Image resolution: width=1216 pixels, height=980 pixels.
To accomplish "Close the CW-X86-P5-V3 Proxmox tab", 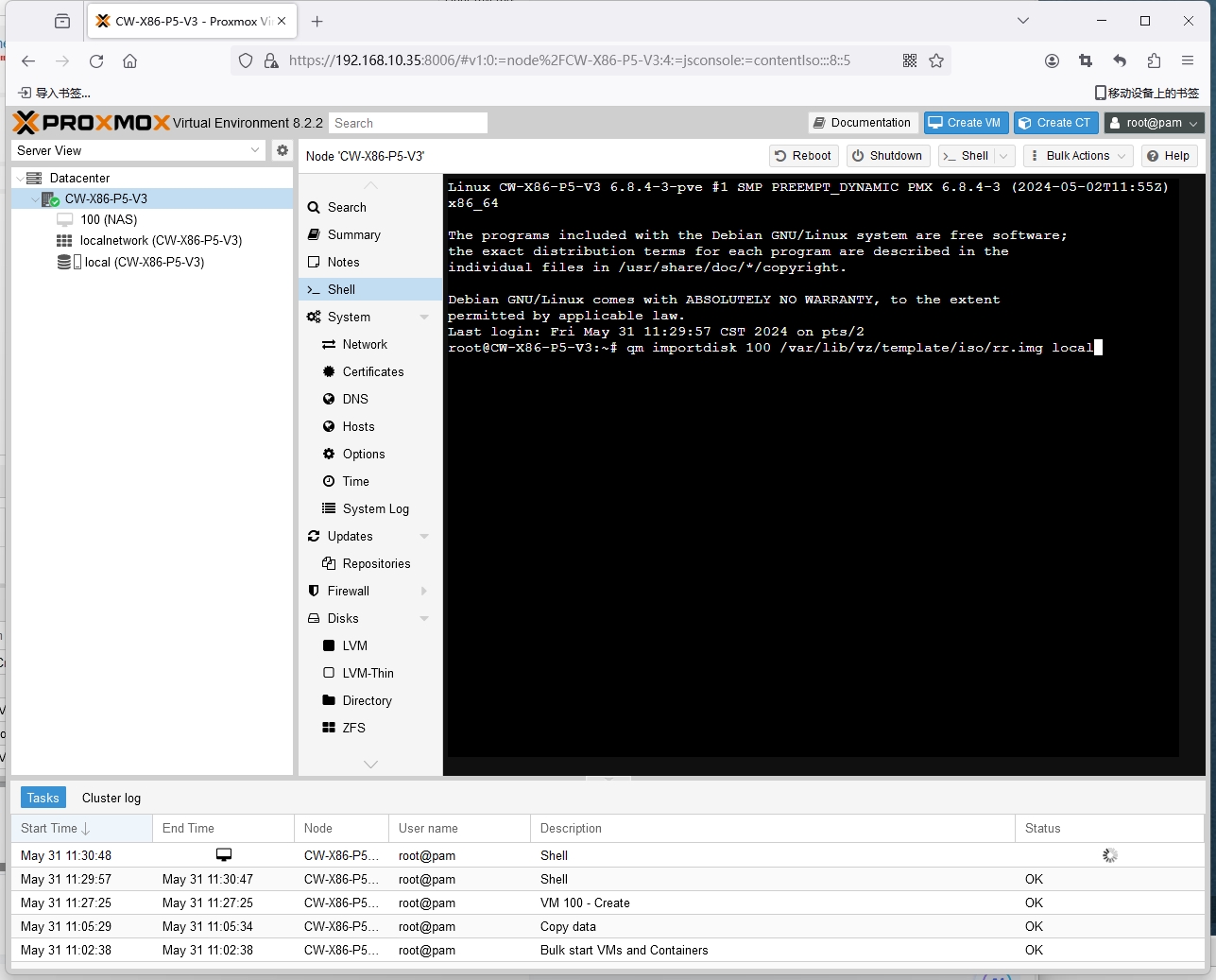I will click(x=282, y=21).
